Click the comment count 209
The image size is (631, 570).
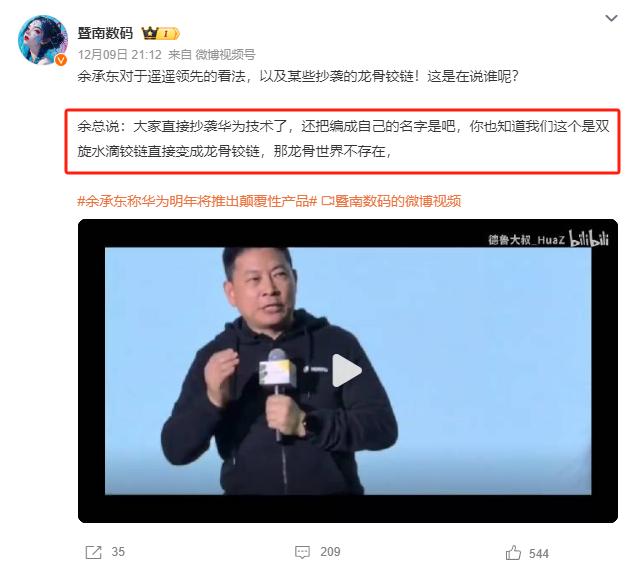pyautogui.click(x=330, y=551)
